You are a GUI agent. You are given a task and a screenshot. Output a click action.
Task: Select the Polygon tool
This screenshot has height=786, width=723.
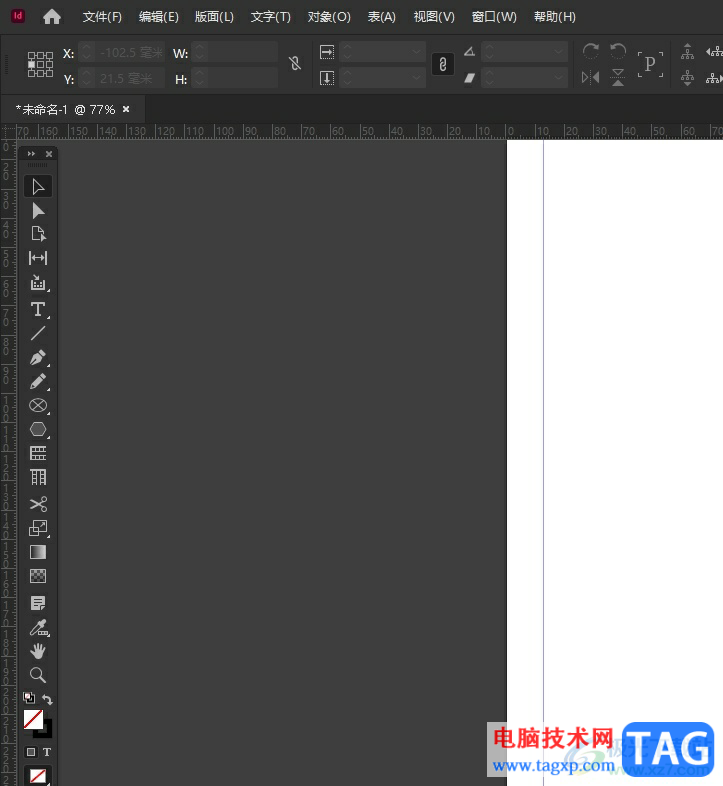tap(38, 429)
